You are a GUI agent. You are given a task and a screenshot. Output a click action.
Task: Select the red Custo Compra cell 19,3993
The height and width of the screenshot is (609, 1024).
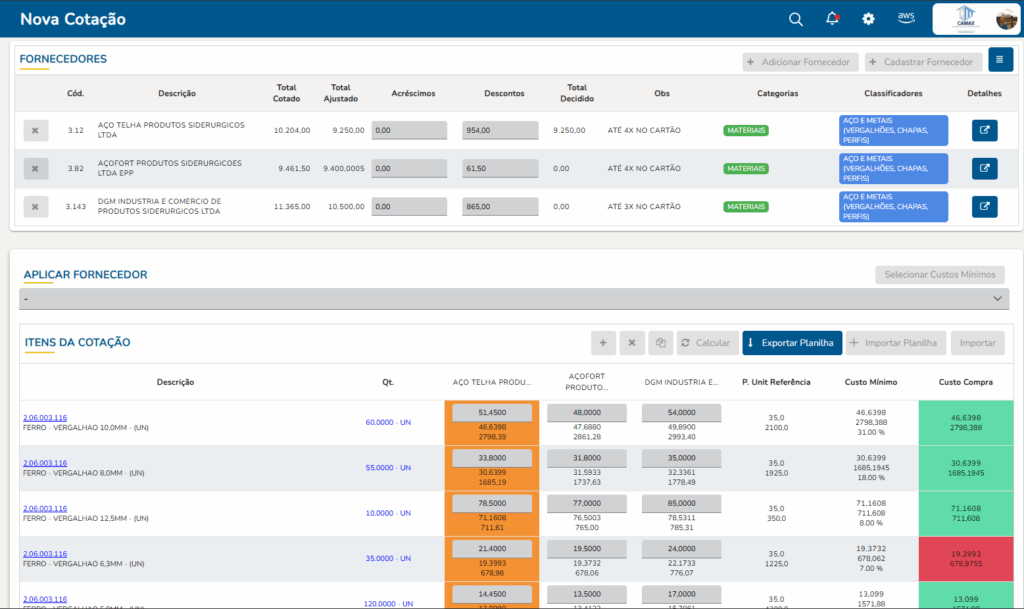coord(966,558)
